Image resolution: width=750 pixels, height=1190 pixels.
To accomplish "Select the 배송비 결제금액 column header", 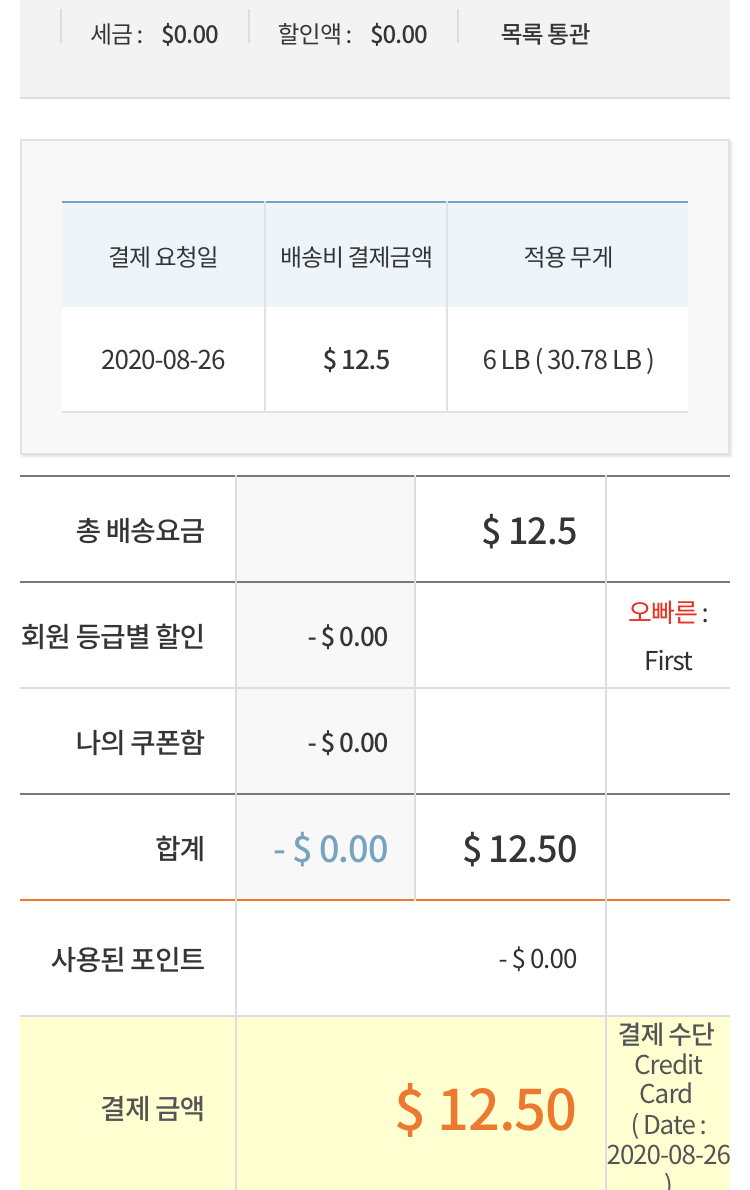I will tap(356, 257).
